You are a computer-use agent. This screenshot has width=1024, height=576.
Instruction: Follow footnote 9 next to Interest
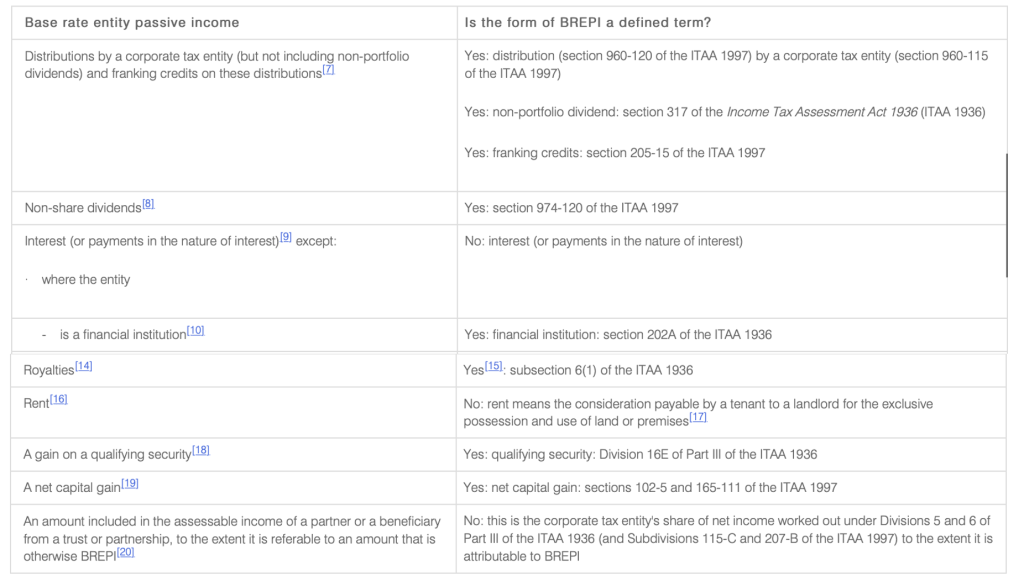coord(286,238)
